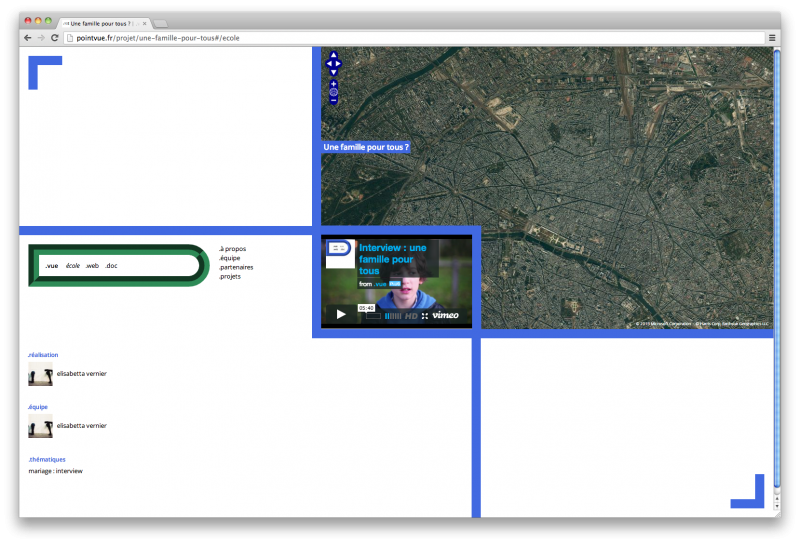
Task: Toggle HD quality on the video player
Action: [x=411, y=316]
